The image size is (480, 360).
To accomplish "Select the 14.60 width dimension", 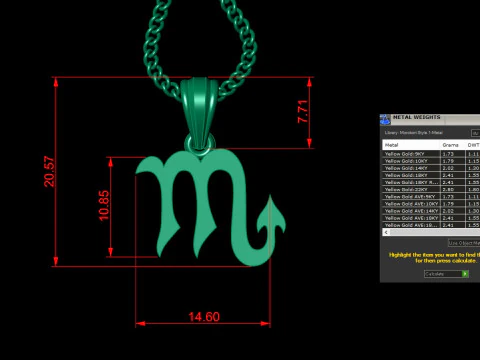I will click(204, 317).
